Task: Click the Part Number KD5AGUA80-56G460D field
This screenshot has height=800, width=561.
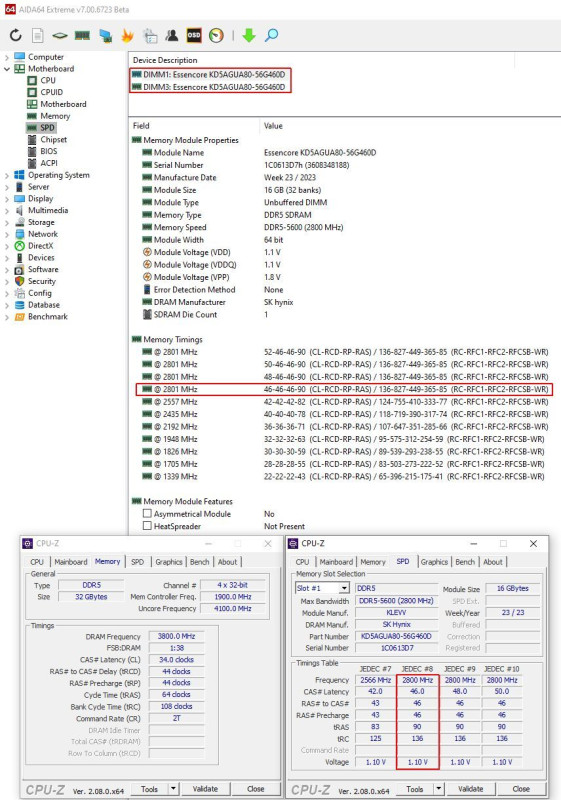Action: (x=396, y=636)
